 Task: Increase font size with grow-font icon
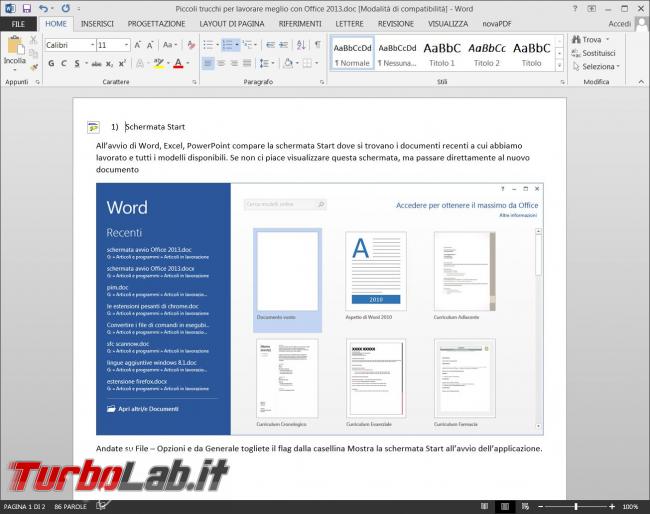[x=138, y=45]
